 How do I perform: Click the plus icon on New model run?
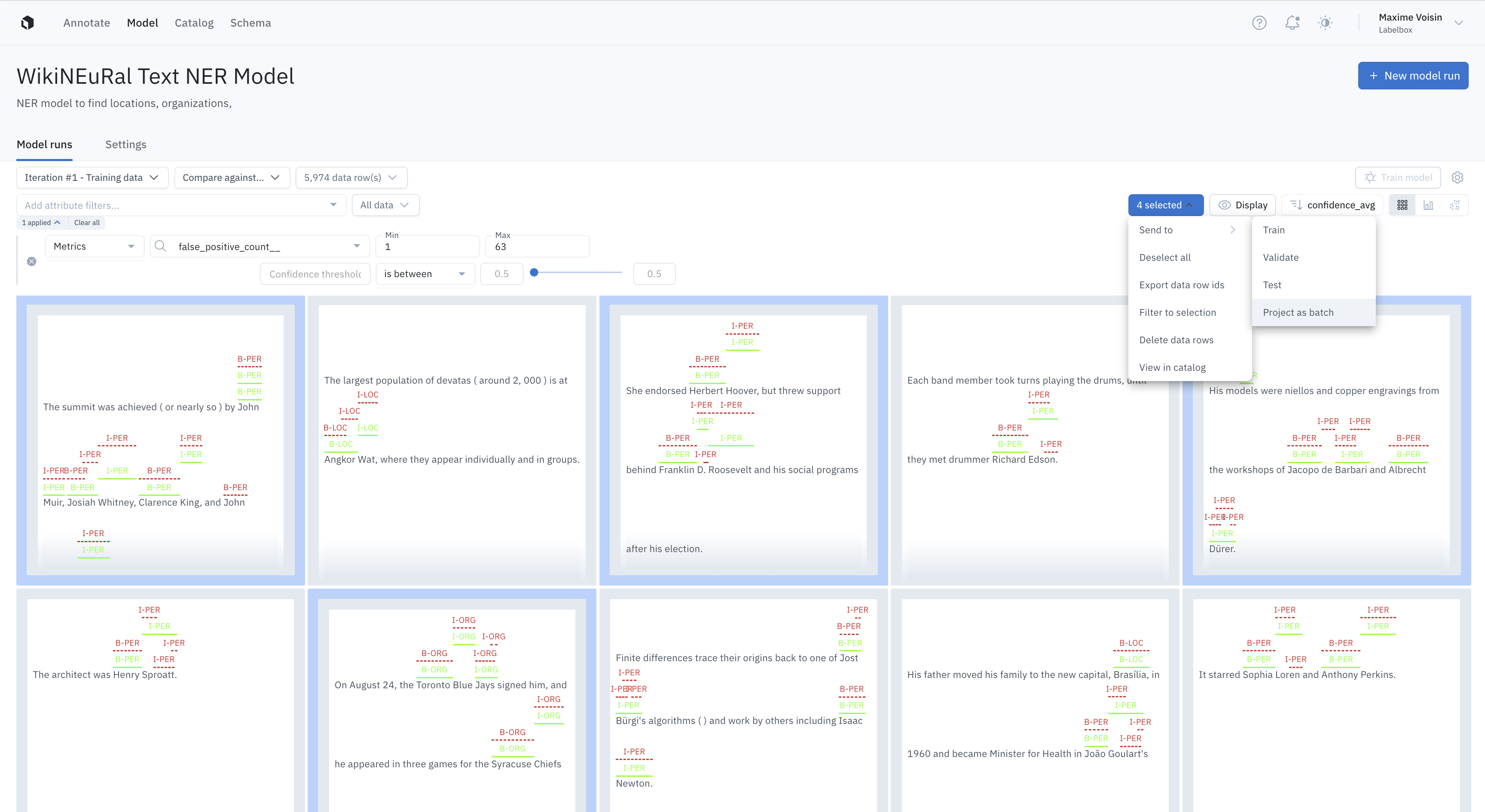1373,76
